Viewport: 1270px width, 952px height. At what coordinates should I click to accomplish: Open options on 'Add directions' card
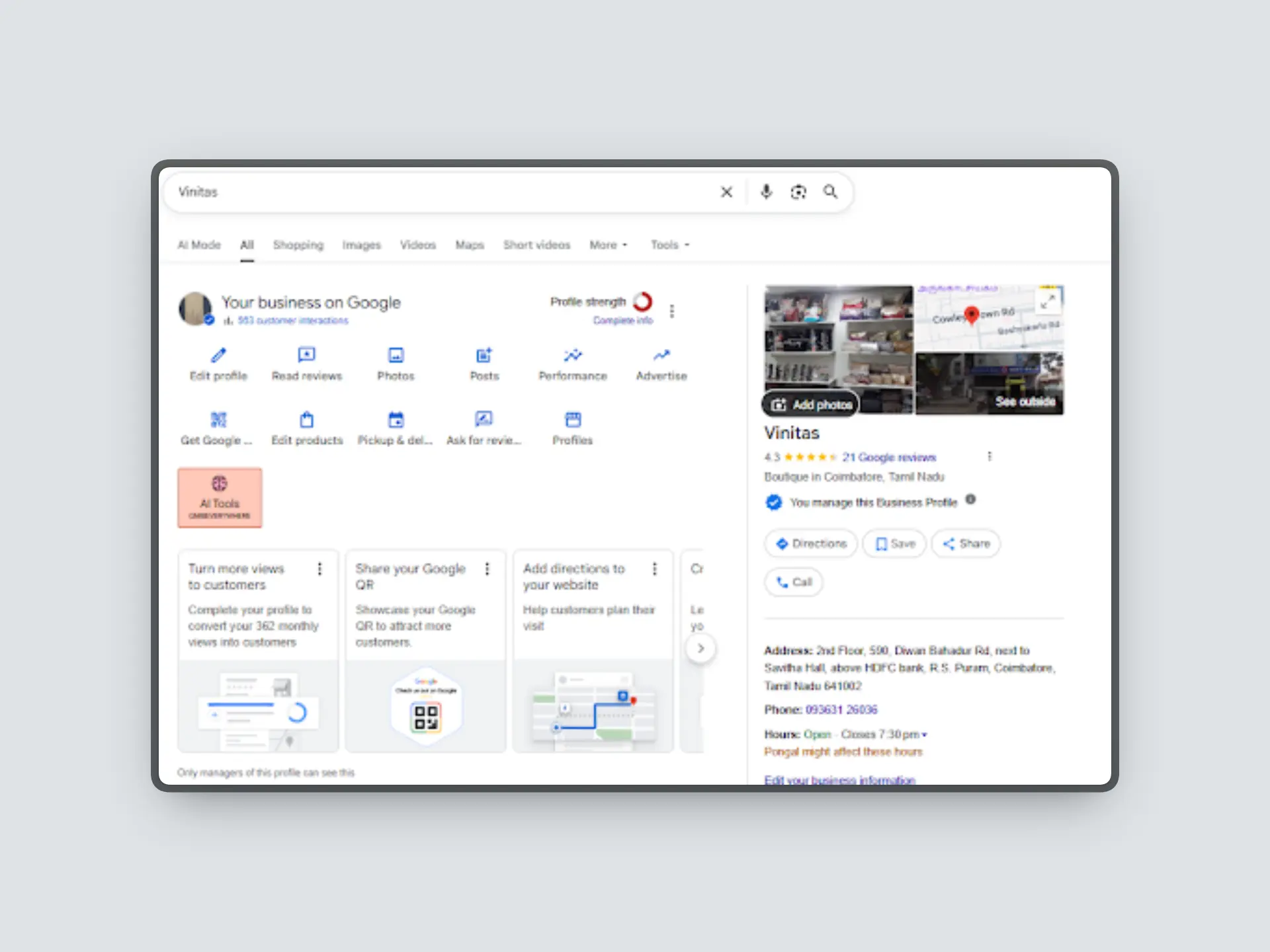655,569
